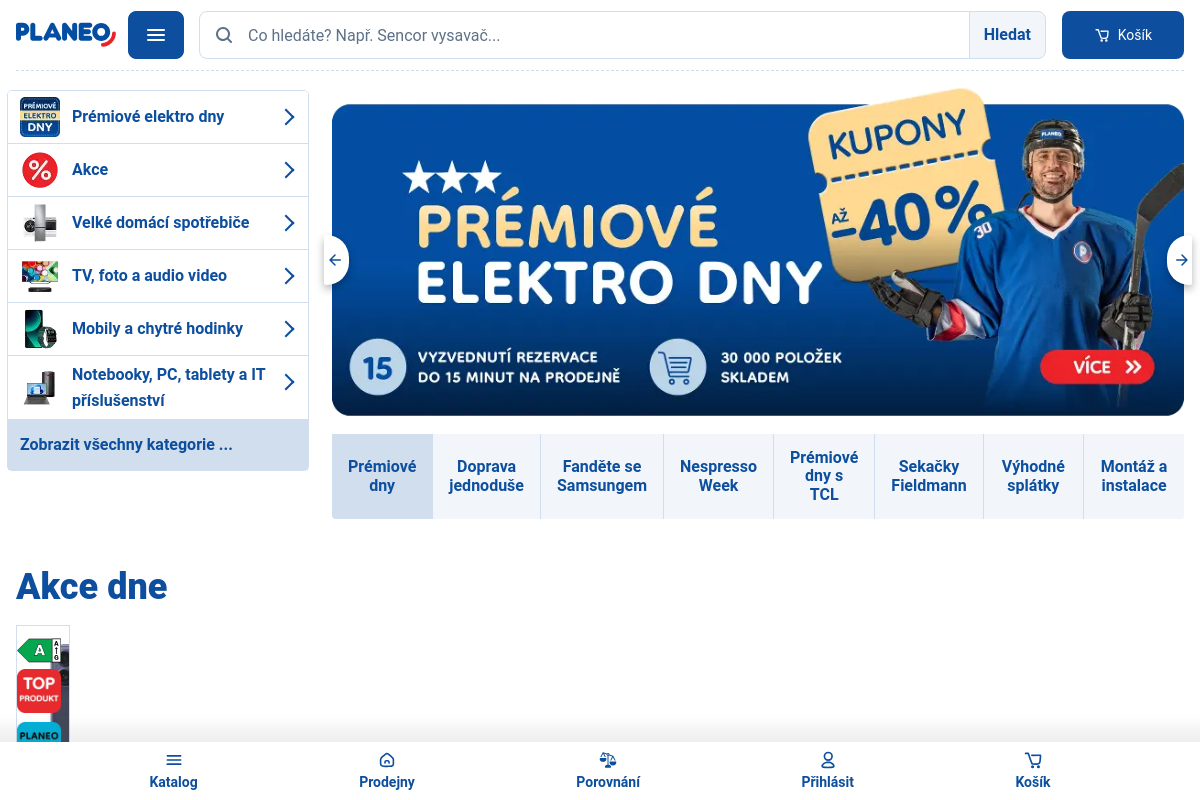Expand the Akce category chevron
The width and height of the screenshot is (1200, 800).
point(289,170)
